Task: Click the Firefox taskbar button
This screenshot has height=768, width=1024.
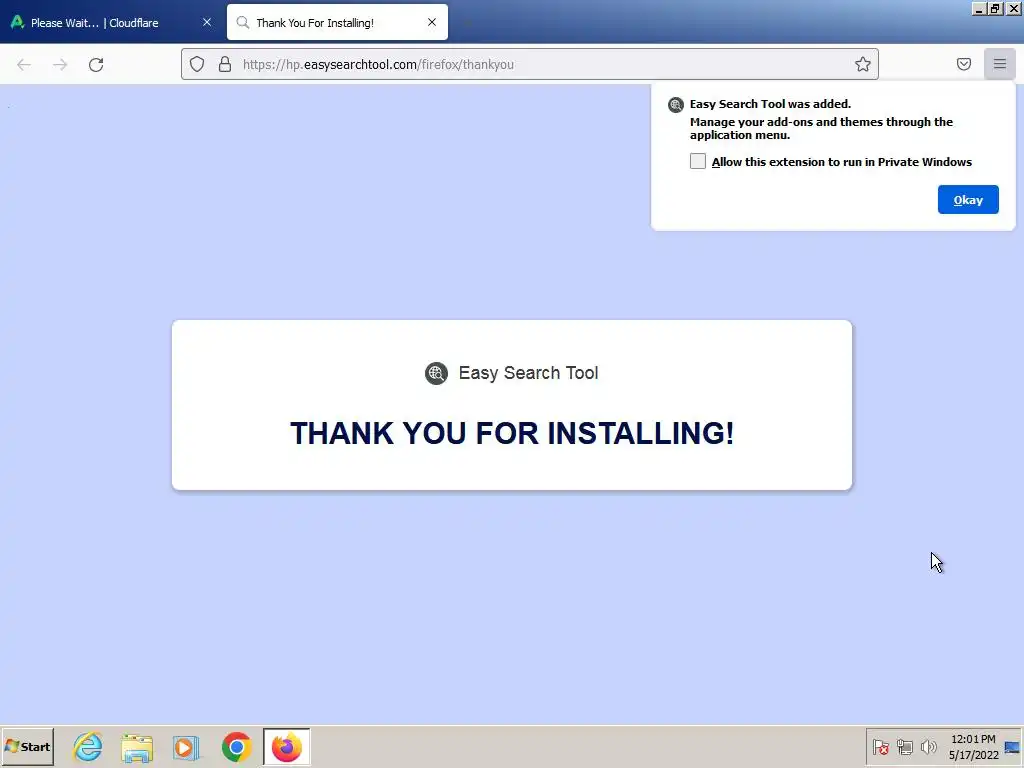Action: pyautogui.click(x=287, y=747)
